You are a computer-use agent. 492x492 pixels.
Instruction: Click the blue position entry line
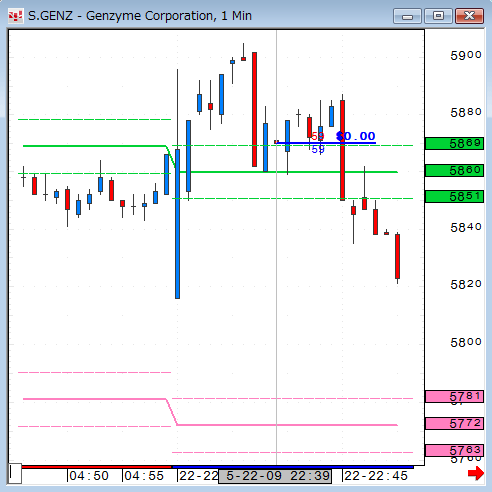[x=326, y=143]
